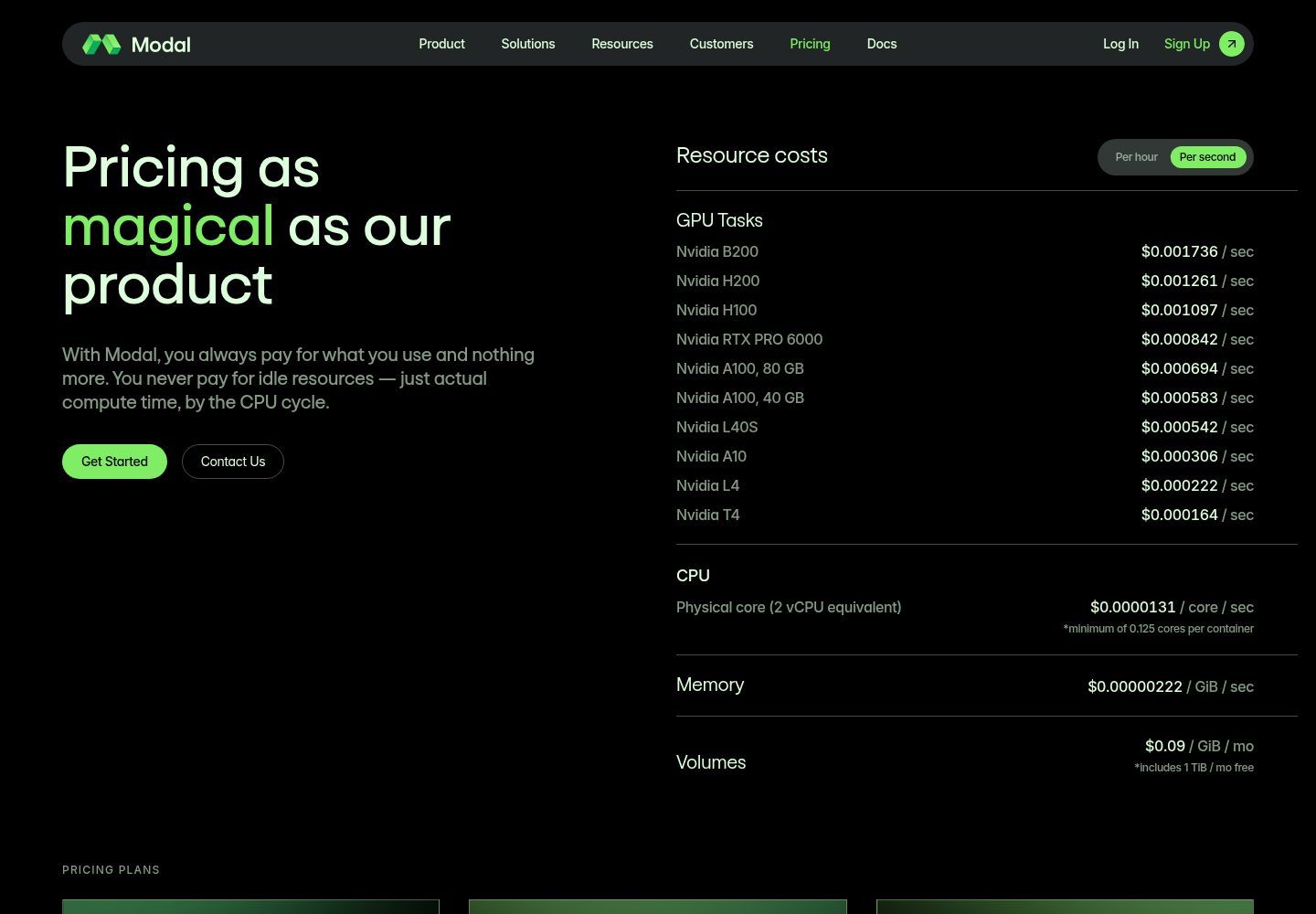Switch pricing to Per second
The image size is (1316, 914).
click(1207, 157)
